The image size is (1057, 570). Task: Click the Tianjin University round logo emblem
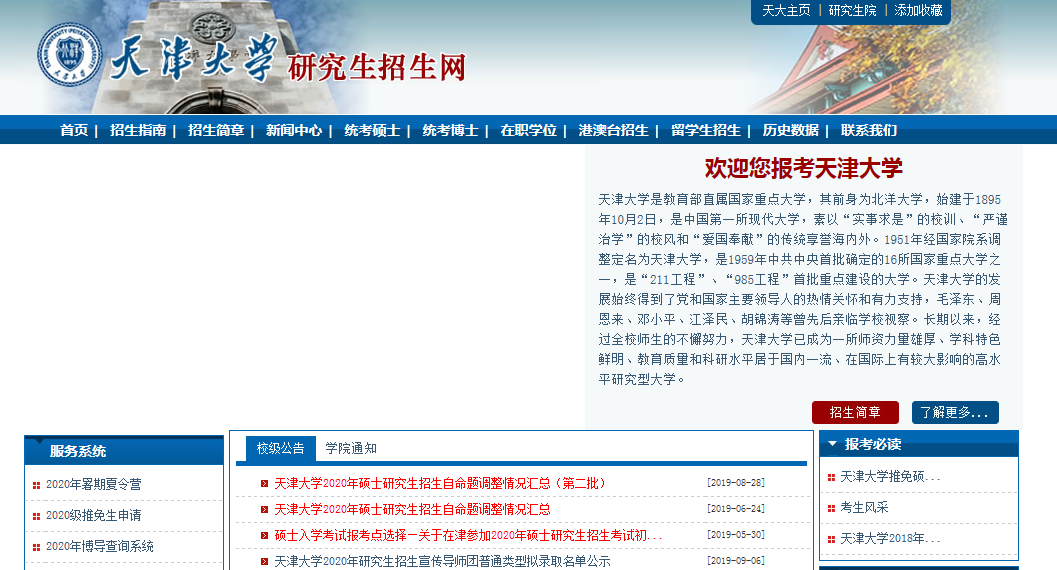[70, 57]
